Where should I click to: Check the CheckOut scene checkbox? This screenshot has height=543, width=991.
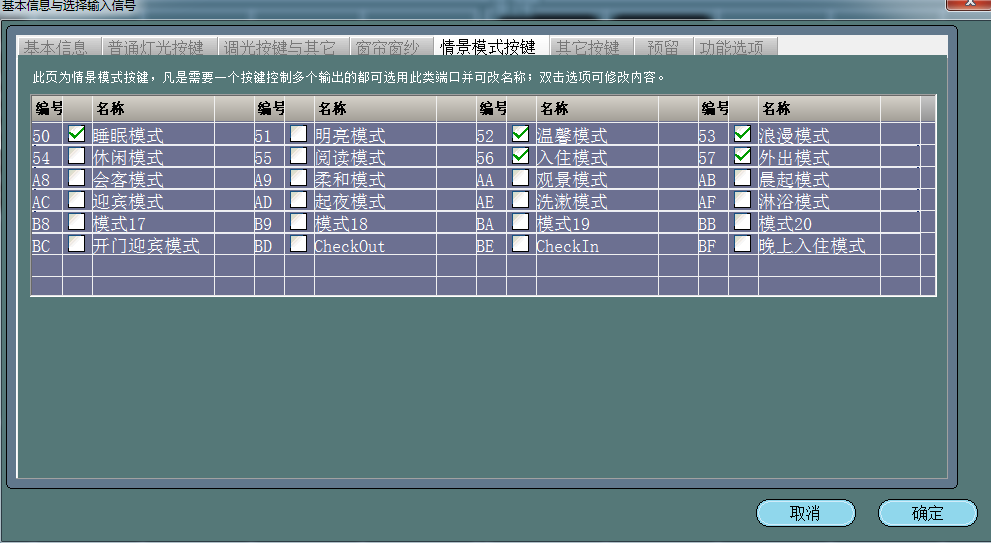tap(298, 243)
